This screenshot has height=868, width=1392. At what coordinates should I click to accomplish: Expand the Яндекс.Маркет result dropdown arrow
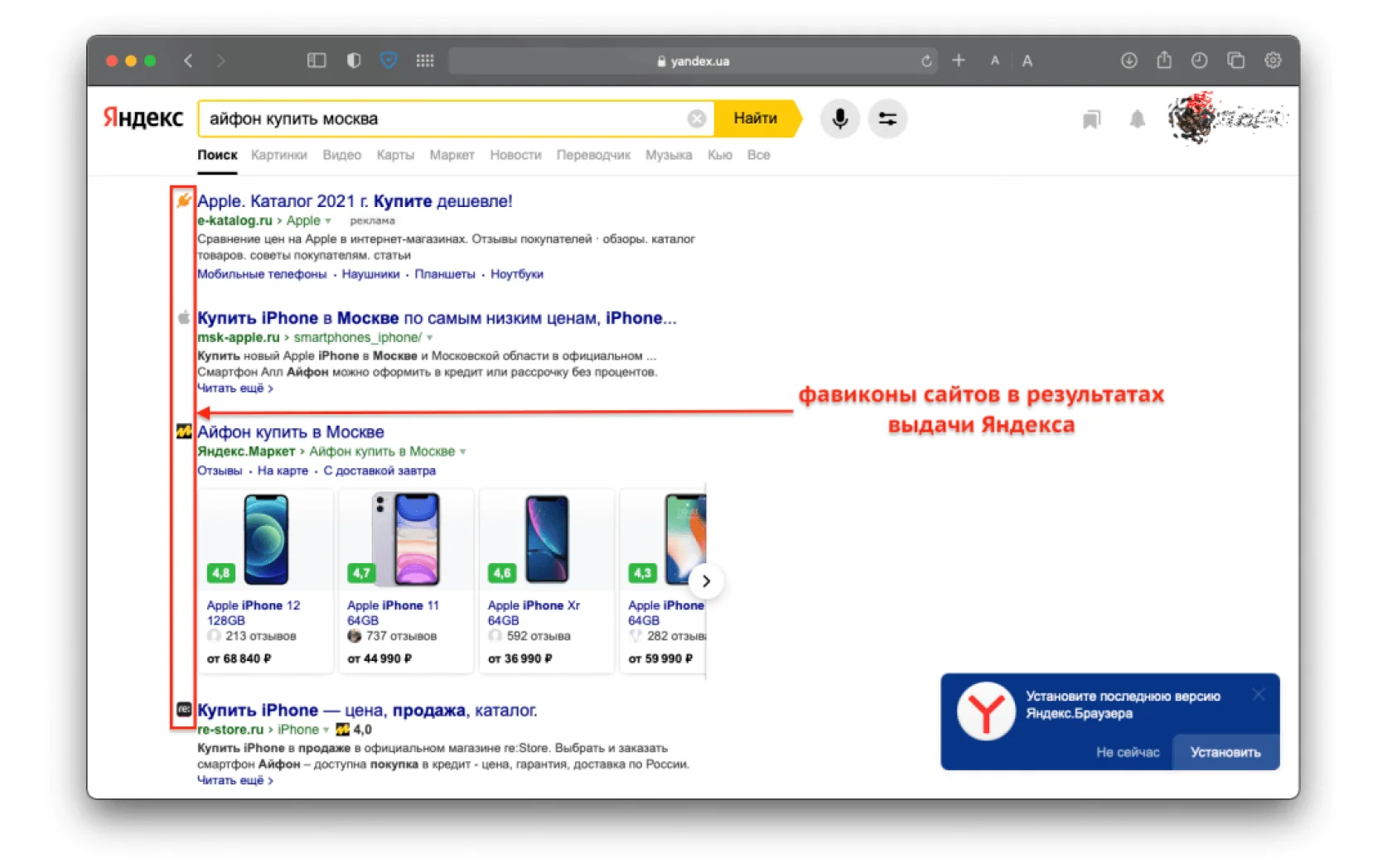tap(462, 452)
